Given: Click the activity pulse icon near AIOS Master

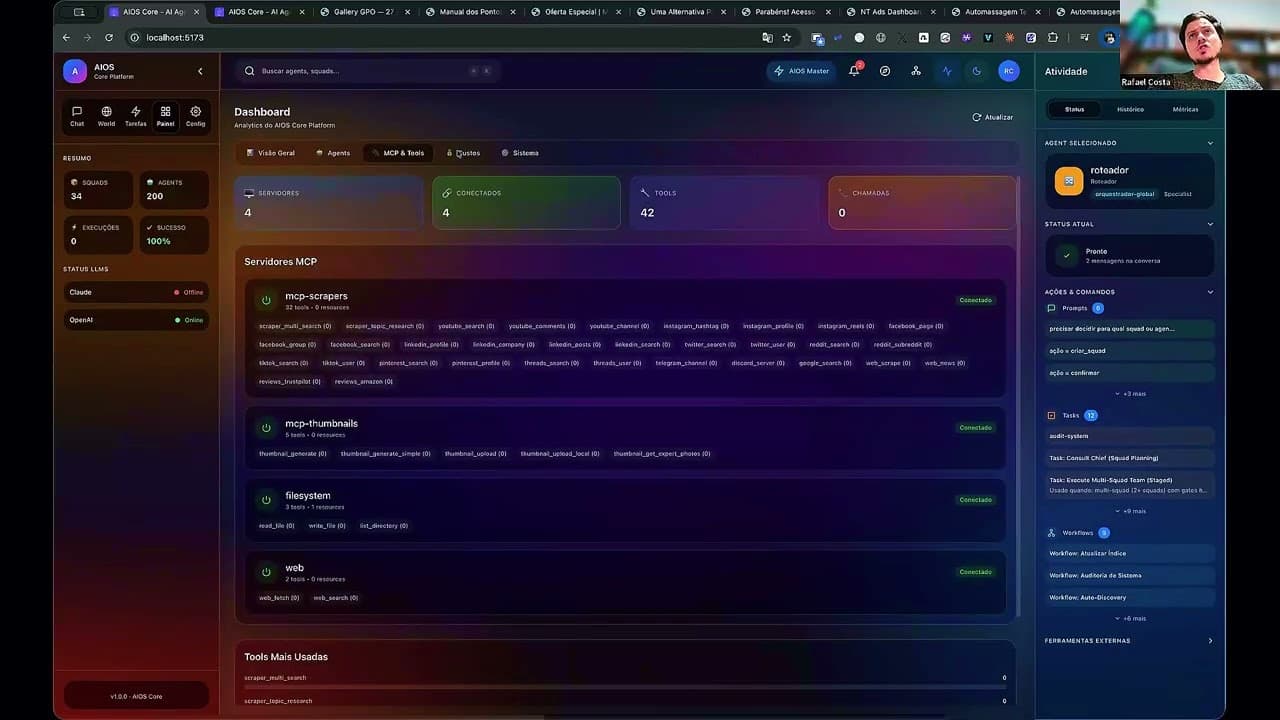Looking at the screenshot, I should tap(947, 71).
